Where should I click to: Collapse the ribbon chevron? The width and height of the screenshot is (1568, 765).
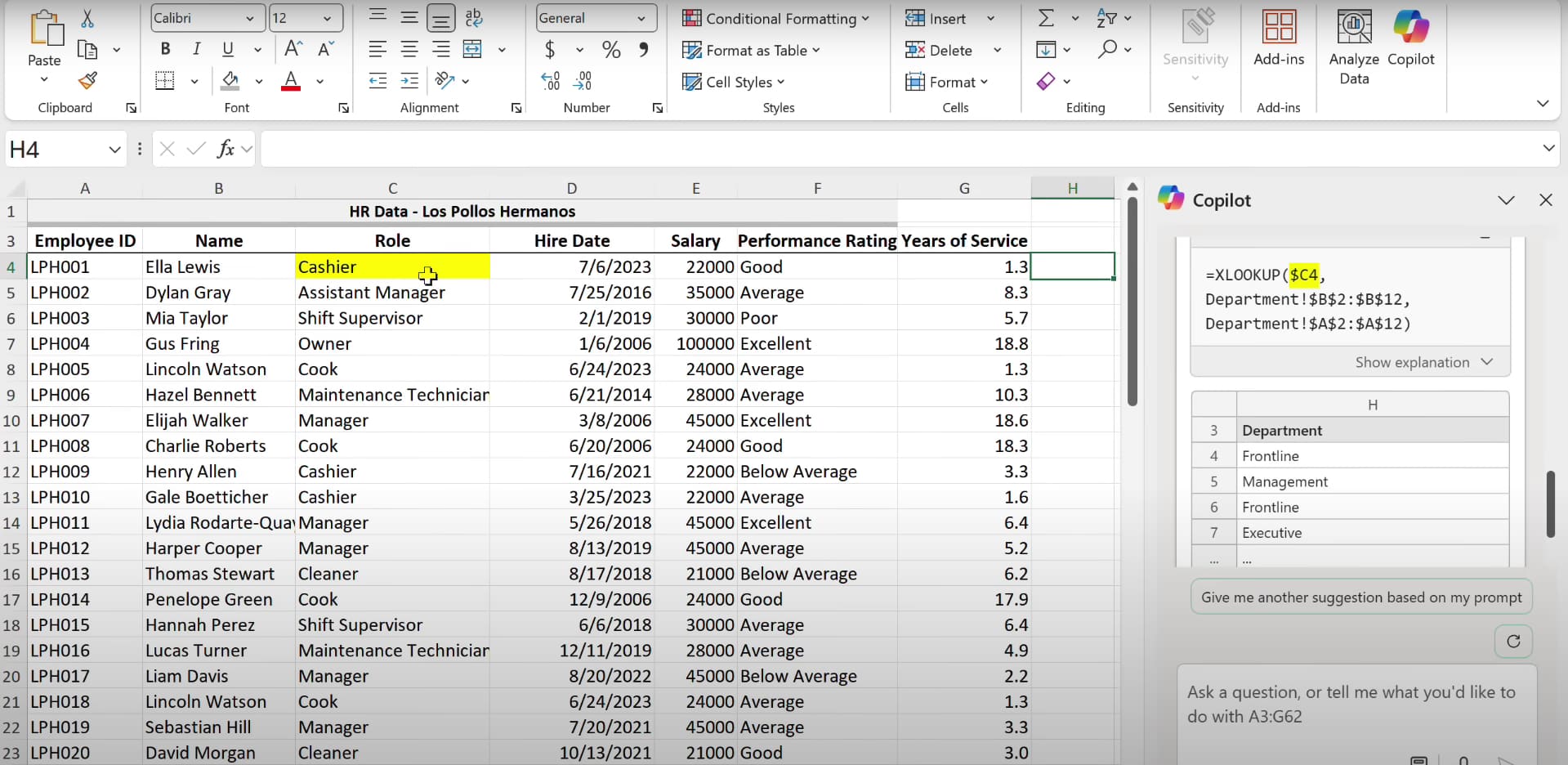click(x=1543, y=104)
